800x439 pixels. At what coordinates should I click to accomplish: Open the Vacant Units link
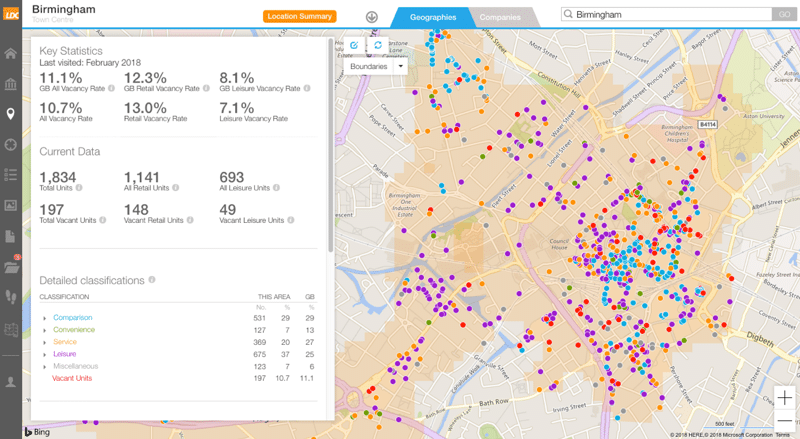click(x=72, y=378)
